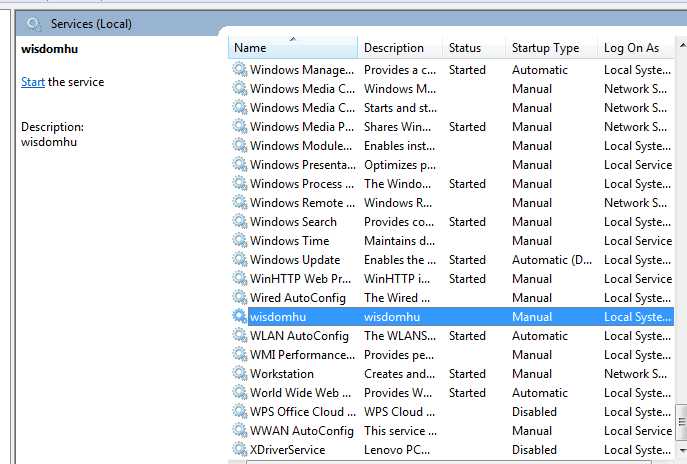Click the Start the service link
This screenshot has width=687, height=464.
click(x=33, y=82)
